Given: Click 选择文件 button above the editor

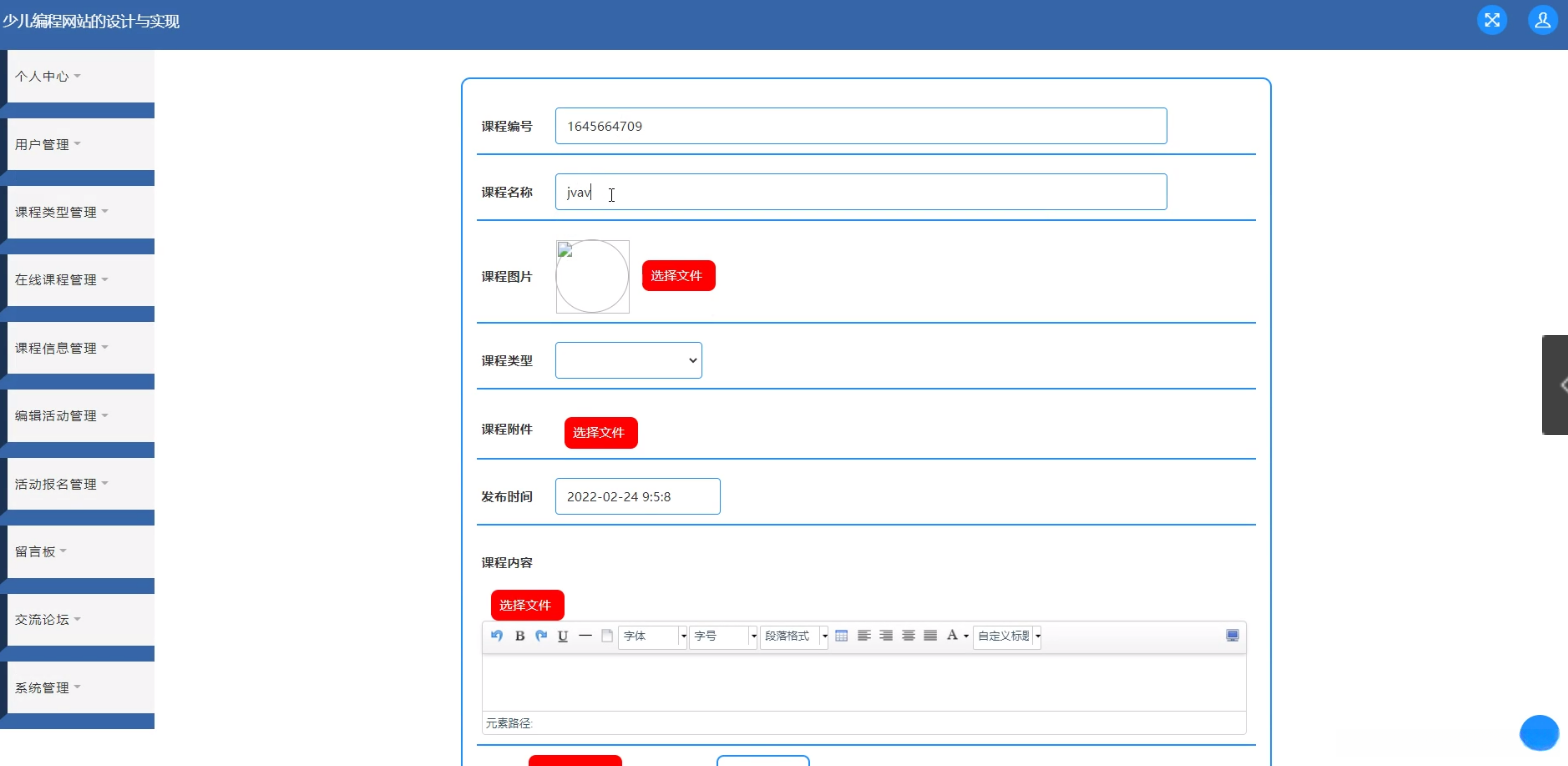Looking at the screenshot, I should point(527,605).
